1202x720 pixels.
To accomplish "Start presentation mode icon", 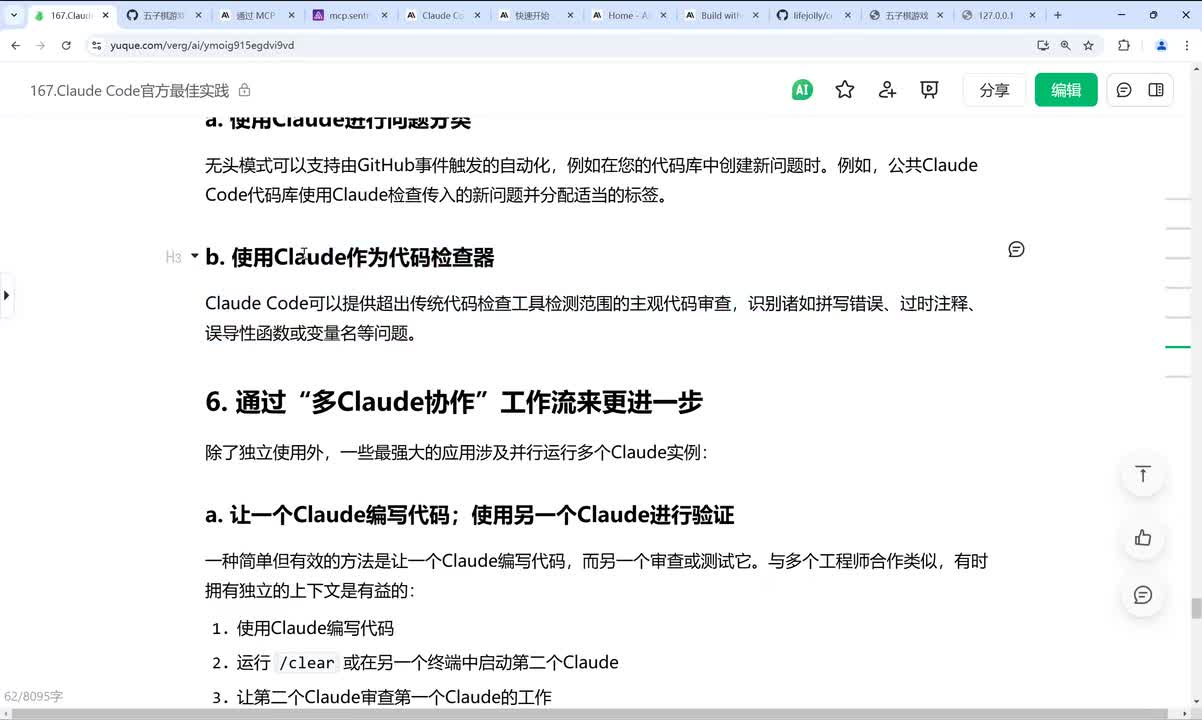I will click(x=929, y=90).
